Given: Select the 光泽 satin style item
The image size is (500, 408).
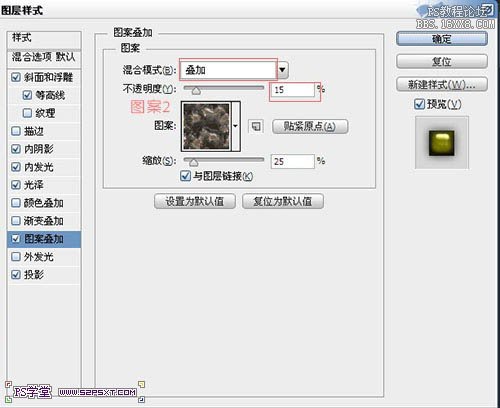Looking at the screenshot, I should [33, 185].
